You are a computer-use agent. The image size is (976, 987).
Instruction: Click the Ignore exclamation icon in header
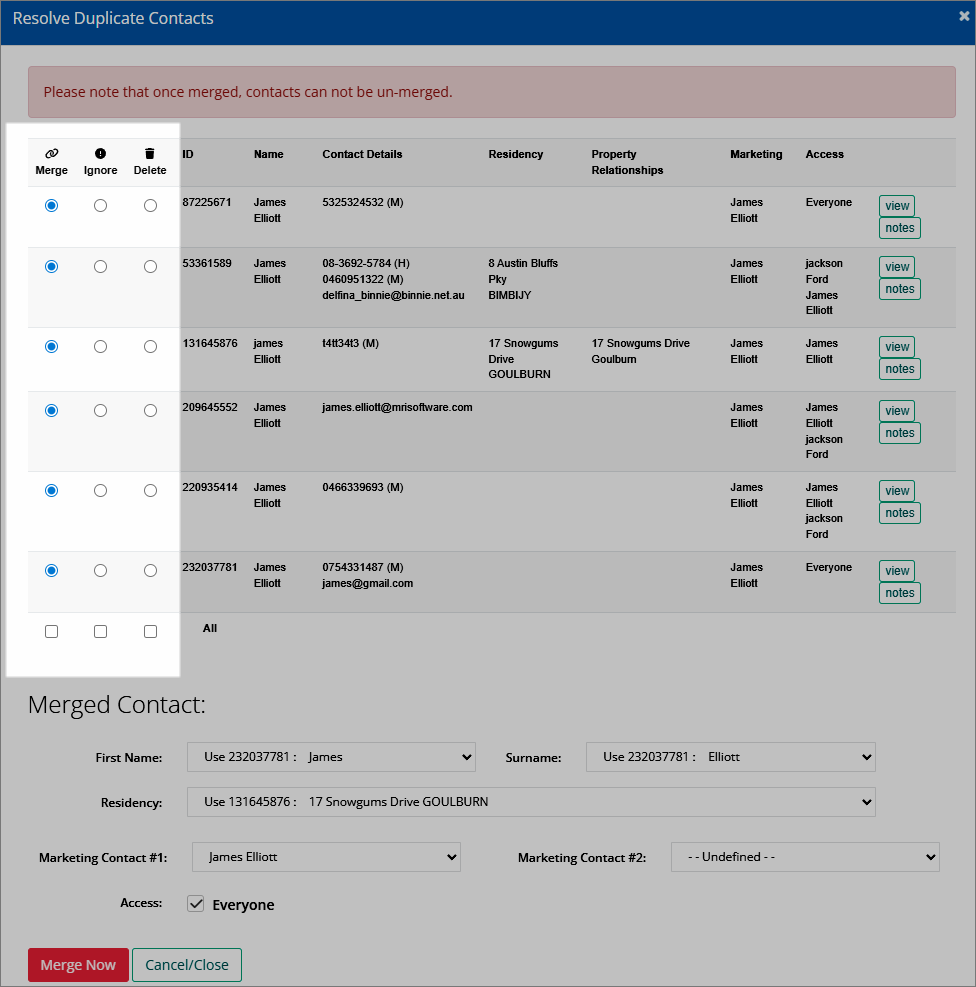(x=100, y=153)
